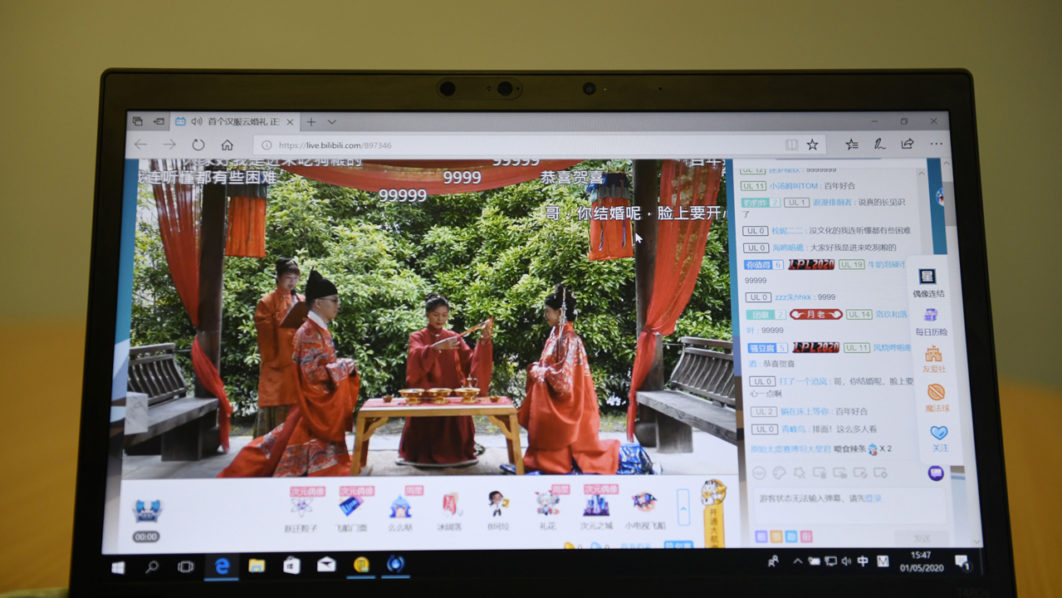
Task: Mute the tab using its speaker icon
Action: (196, 122)
